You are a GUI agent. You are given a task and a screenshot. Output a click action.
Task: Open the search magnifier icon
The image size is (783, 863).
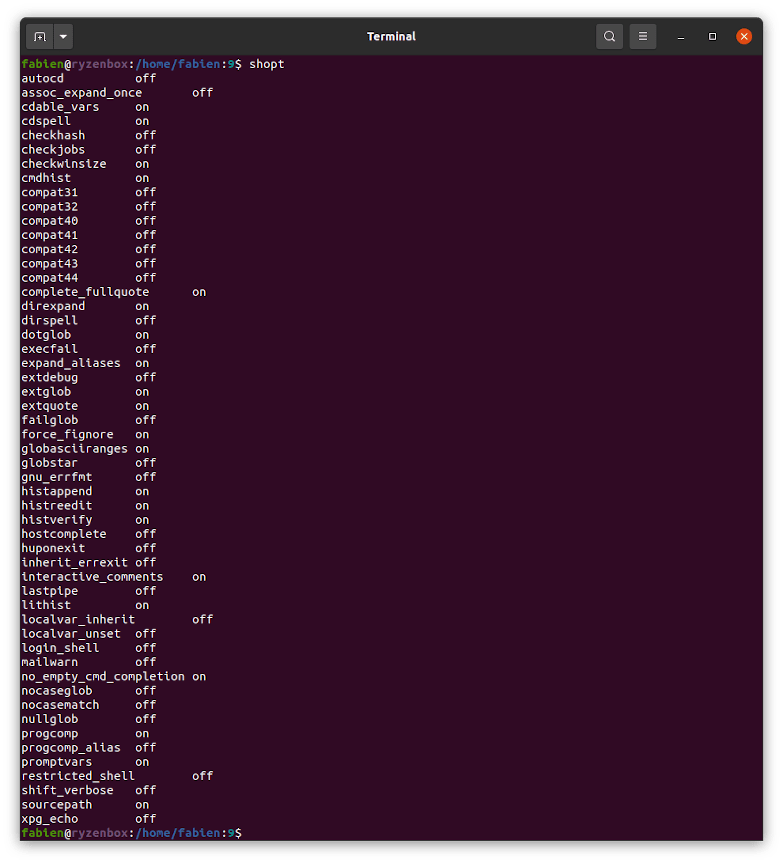coord(609,36)
